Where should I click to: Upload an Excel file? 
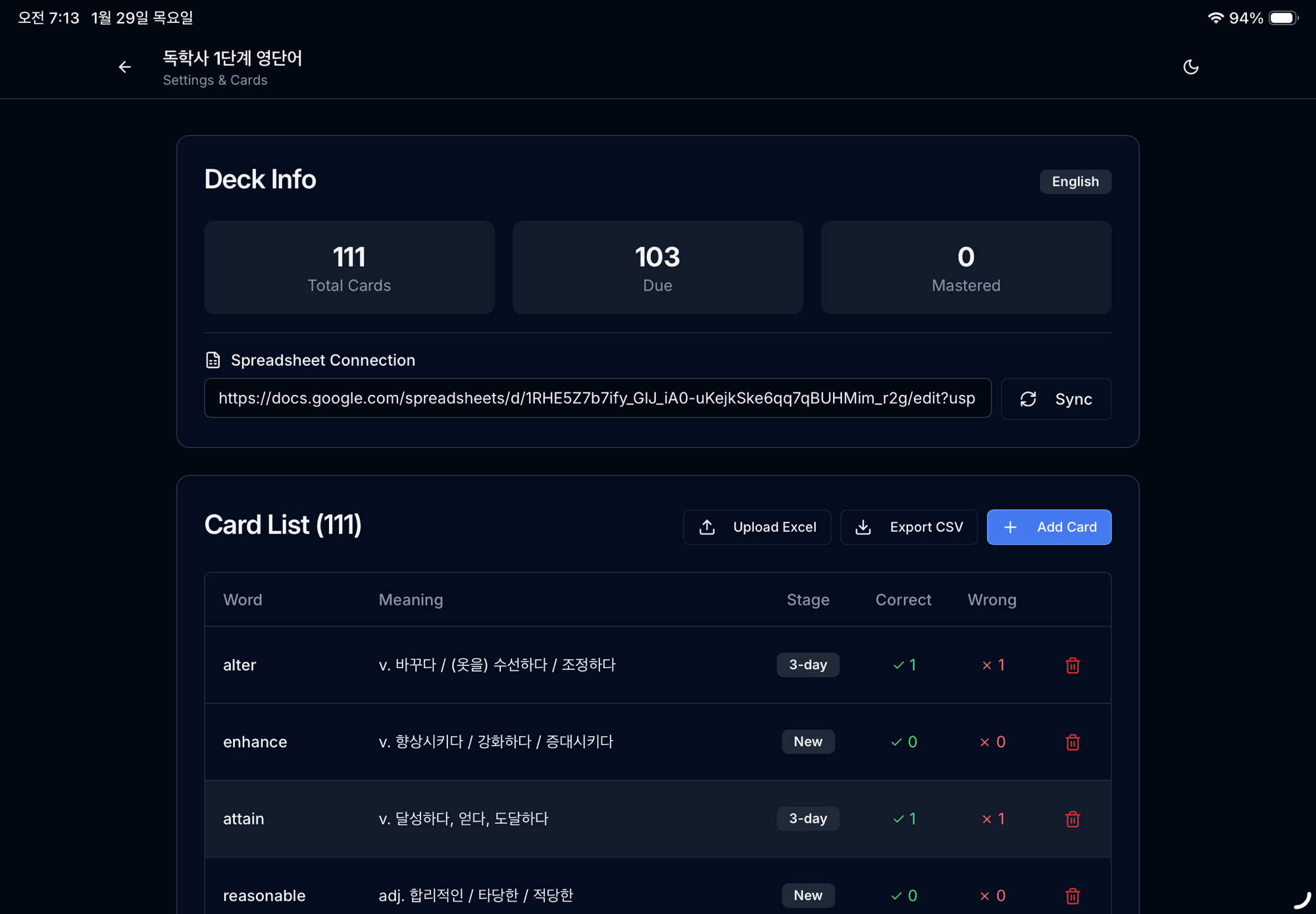757,527
